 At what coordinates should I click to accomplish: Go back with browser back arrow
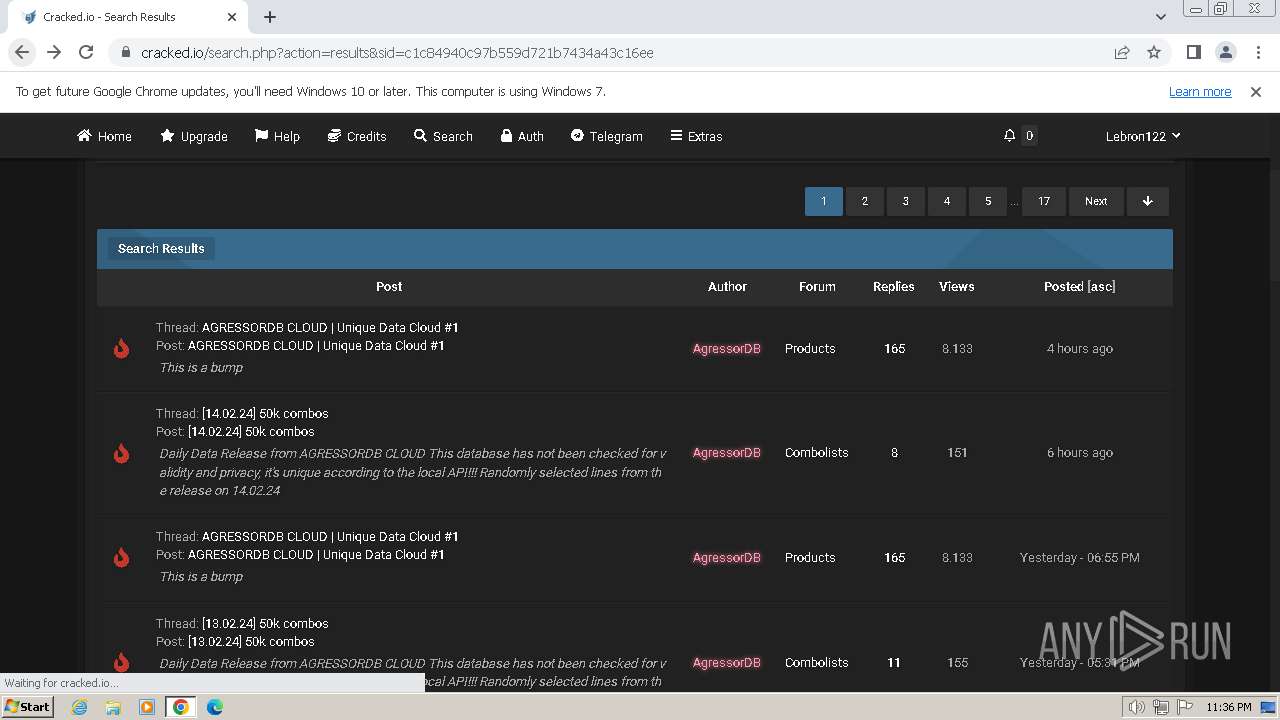[x=22, y=52]
